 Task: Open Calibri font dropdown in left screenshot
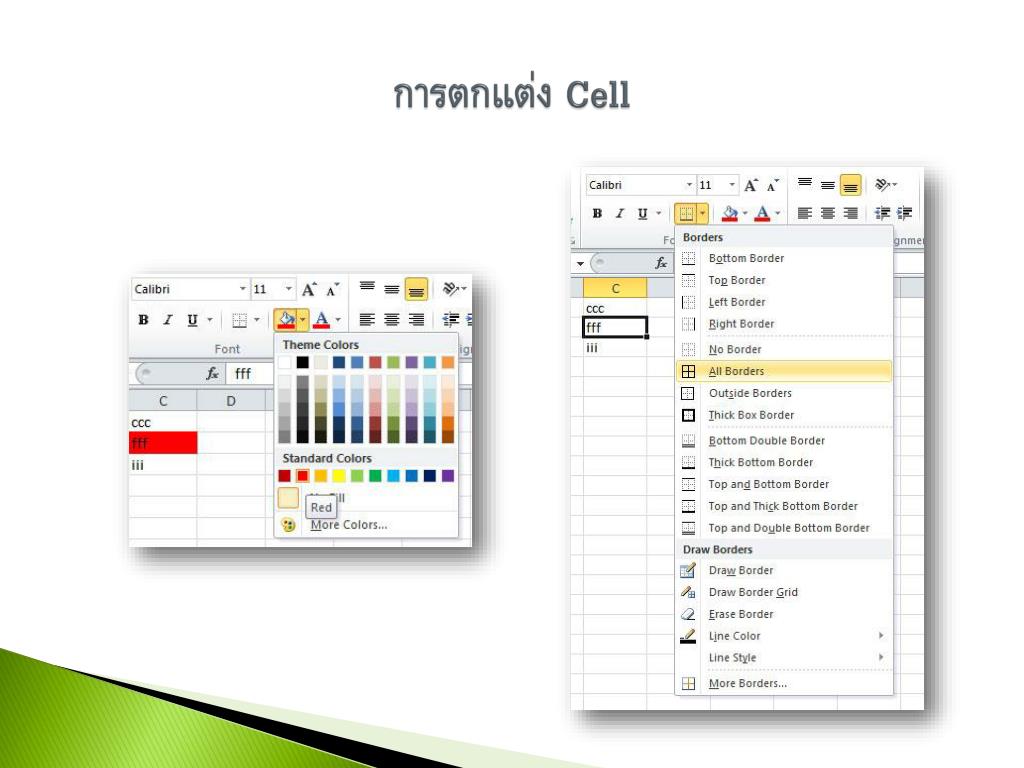point(242,289)
